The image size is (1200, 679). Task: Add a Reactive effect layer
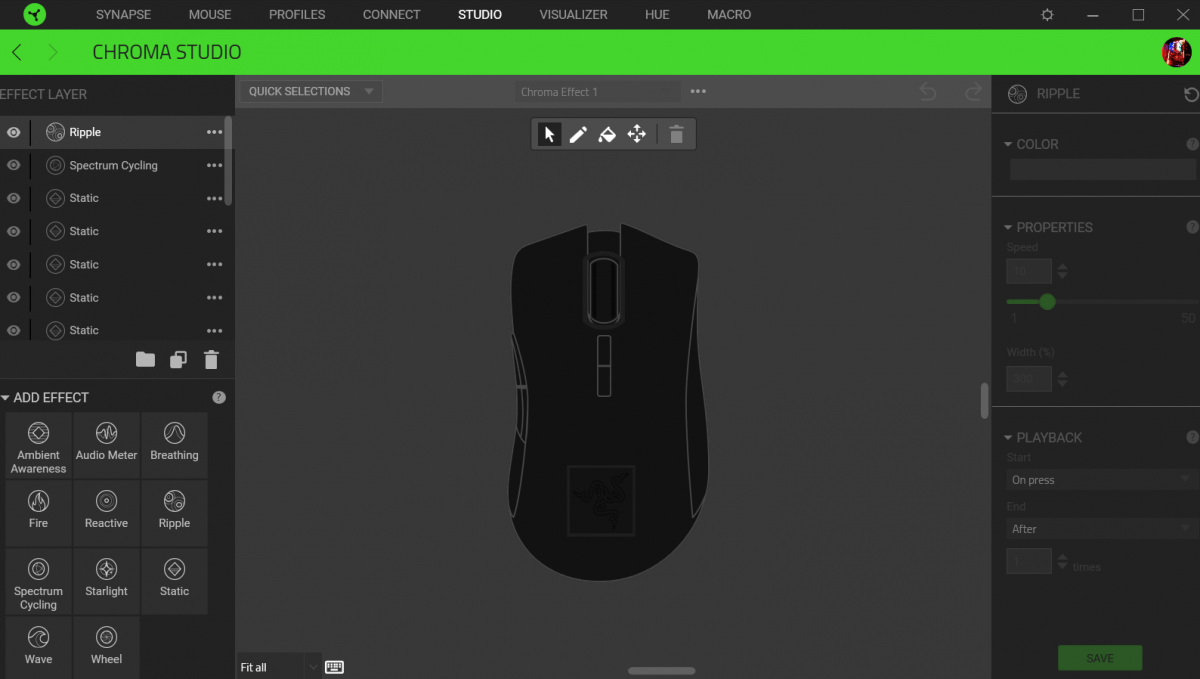point(106,513)
